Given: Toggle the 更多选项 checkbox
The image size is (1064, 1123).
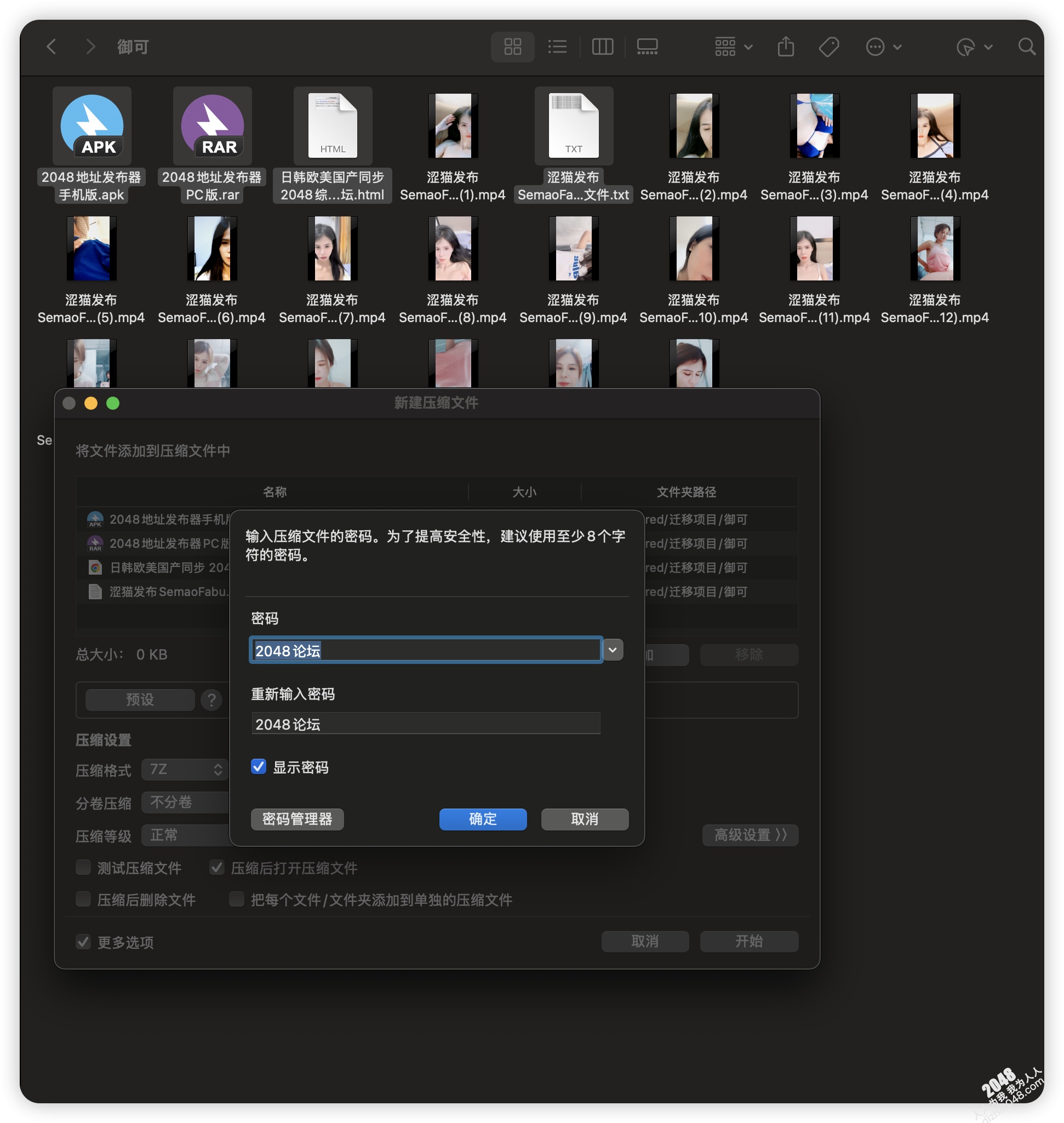Looking at the screenshot, I should (83, 942).
